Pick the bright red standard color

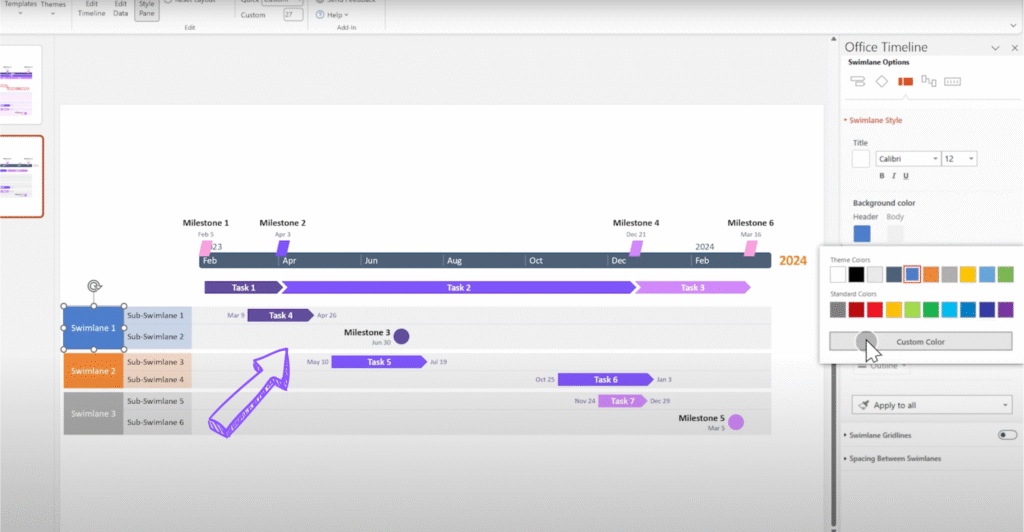874,309
